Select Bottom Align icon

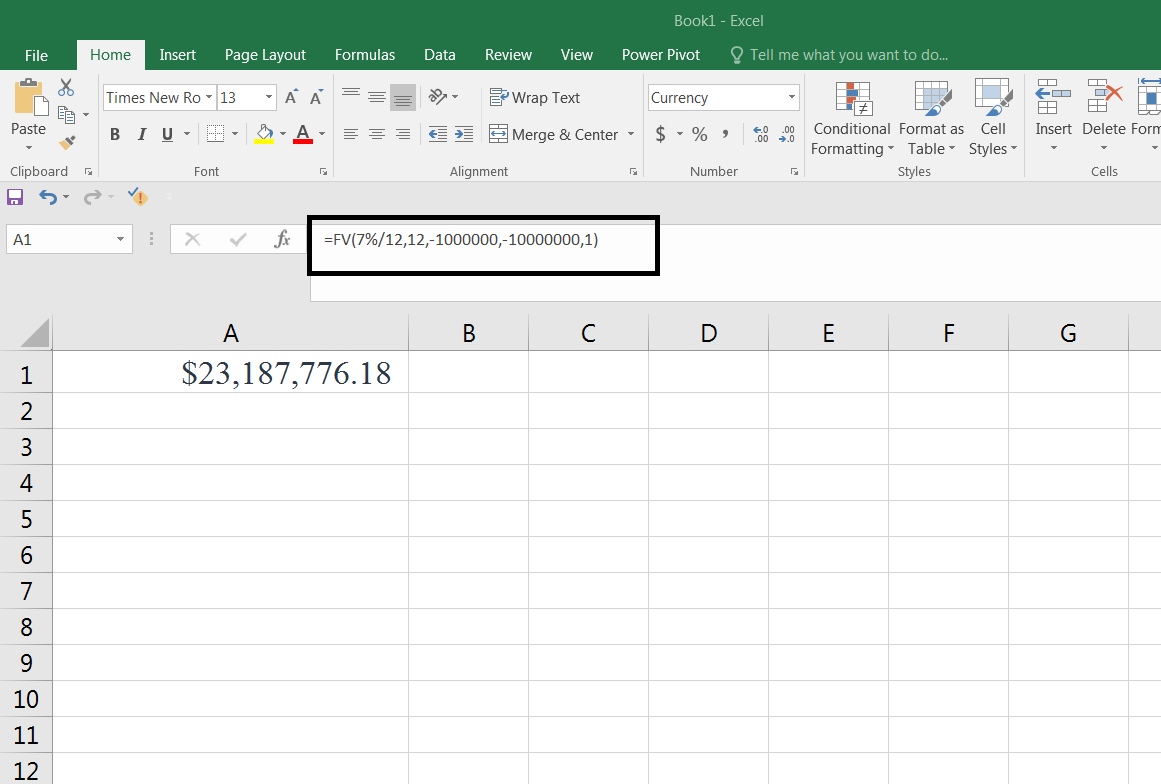[403, 97]
